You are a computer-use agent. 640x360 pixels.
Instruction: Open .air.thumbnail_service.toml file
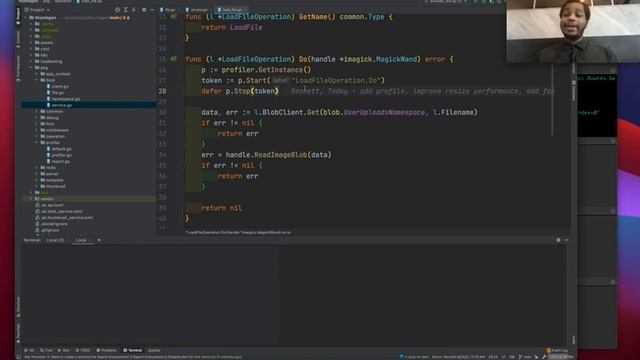[64, 218]
